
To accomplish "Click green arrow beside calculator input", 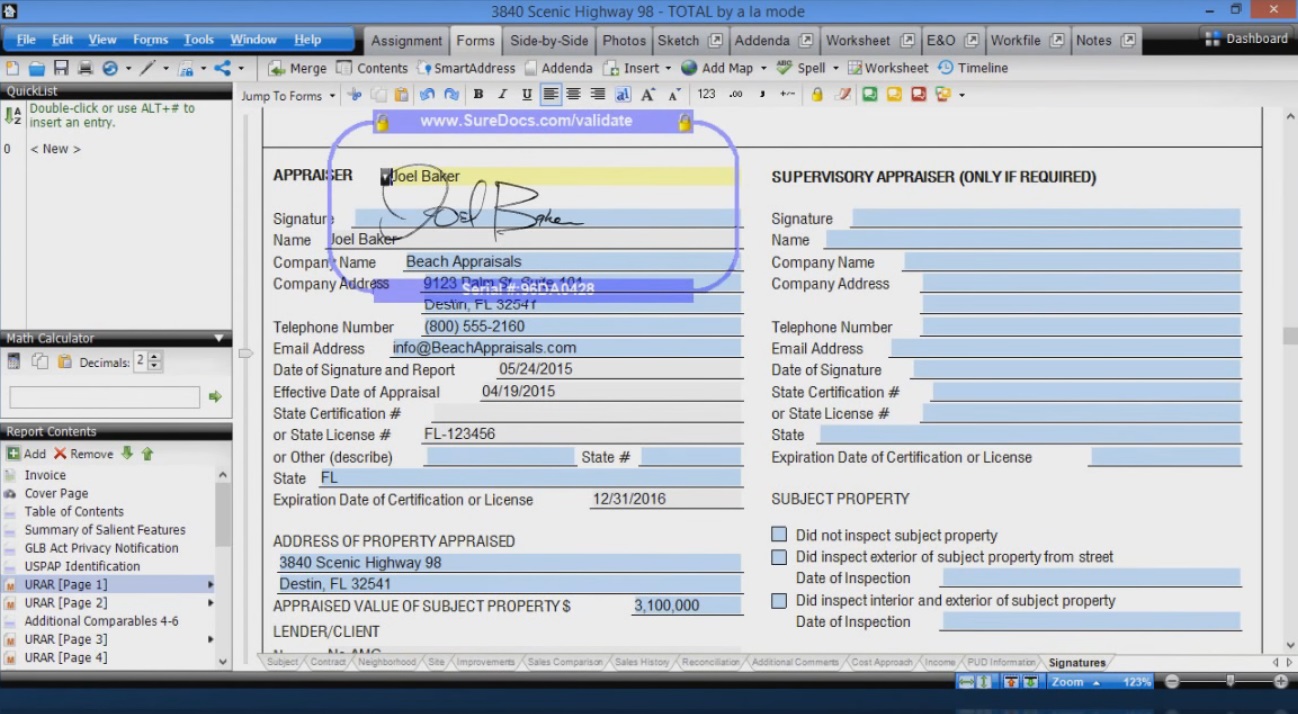I will coord(215,397).
